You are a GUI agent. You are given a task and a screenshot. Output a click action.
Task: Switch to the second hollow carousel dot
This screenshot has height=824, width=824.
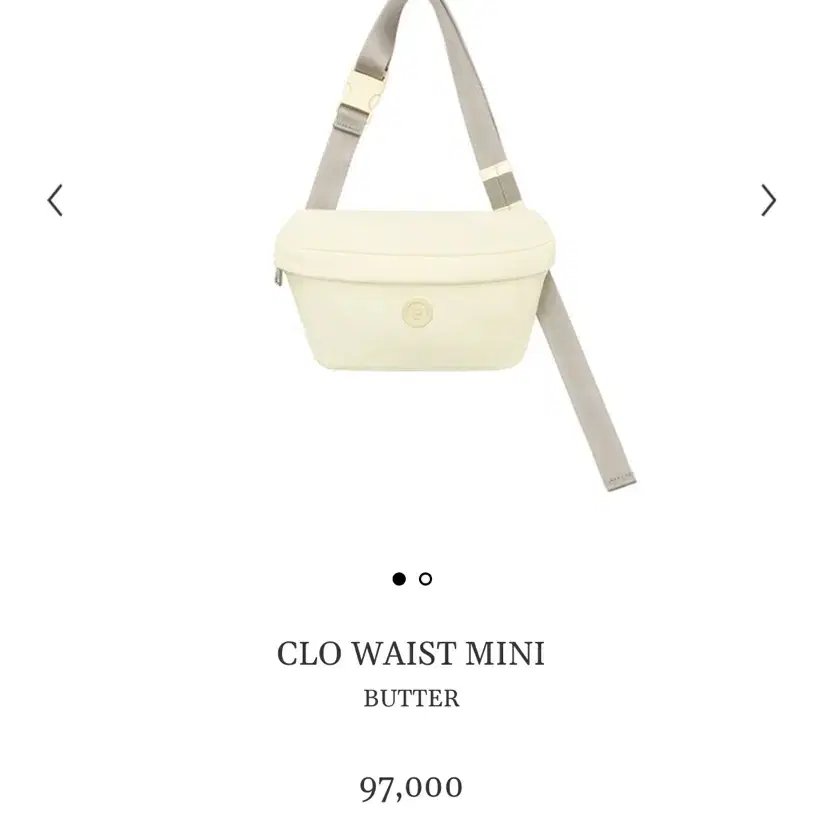tap(426, 579)
